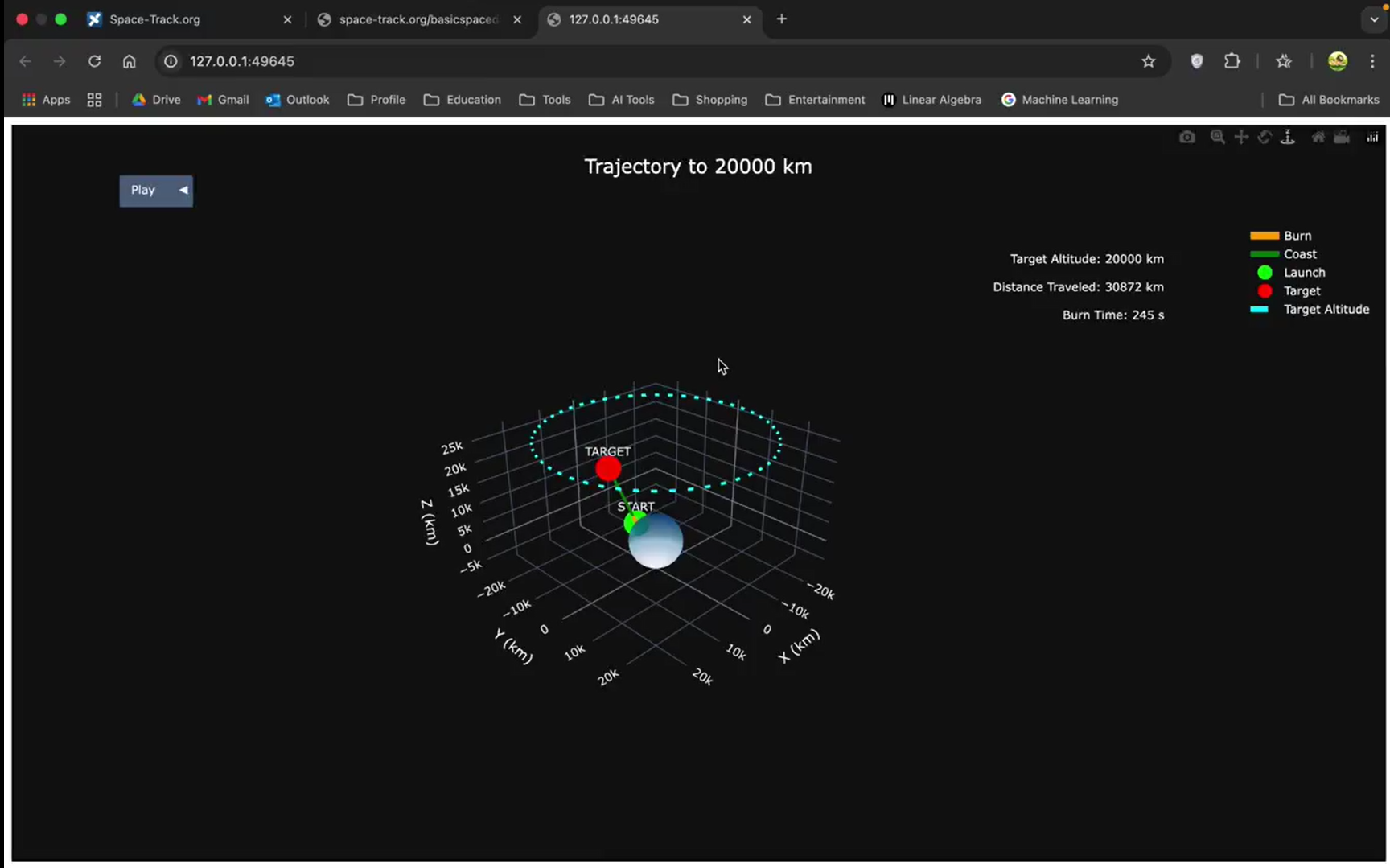The width and height of the screenshot is (1390, 868).
Task: Click the red TARGET marker
Action: pos(608,469)
